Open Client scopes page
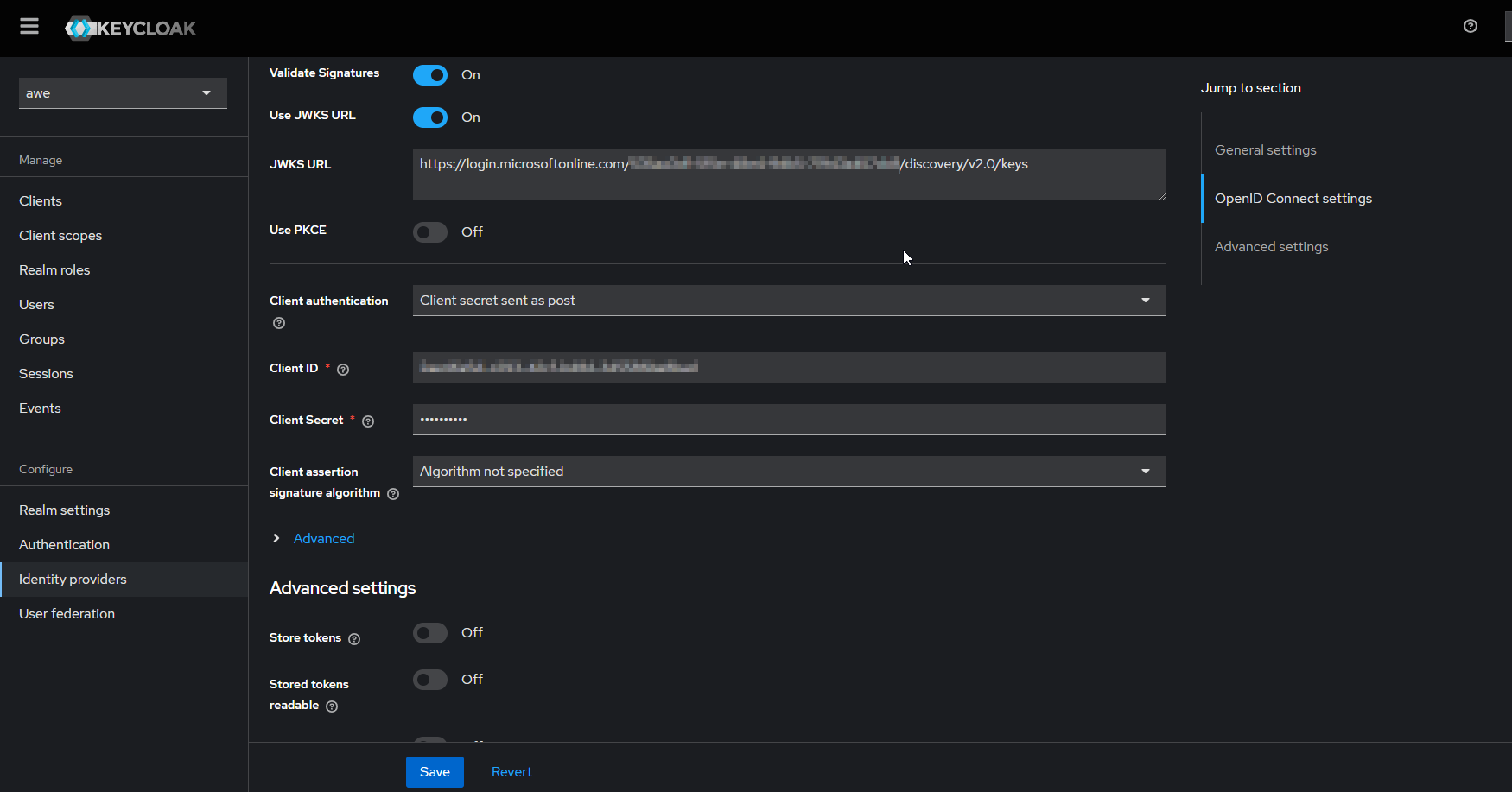The height and width of the screenshot is (792, 1512). point(60,236)
